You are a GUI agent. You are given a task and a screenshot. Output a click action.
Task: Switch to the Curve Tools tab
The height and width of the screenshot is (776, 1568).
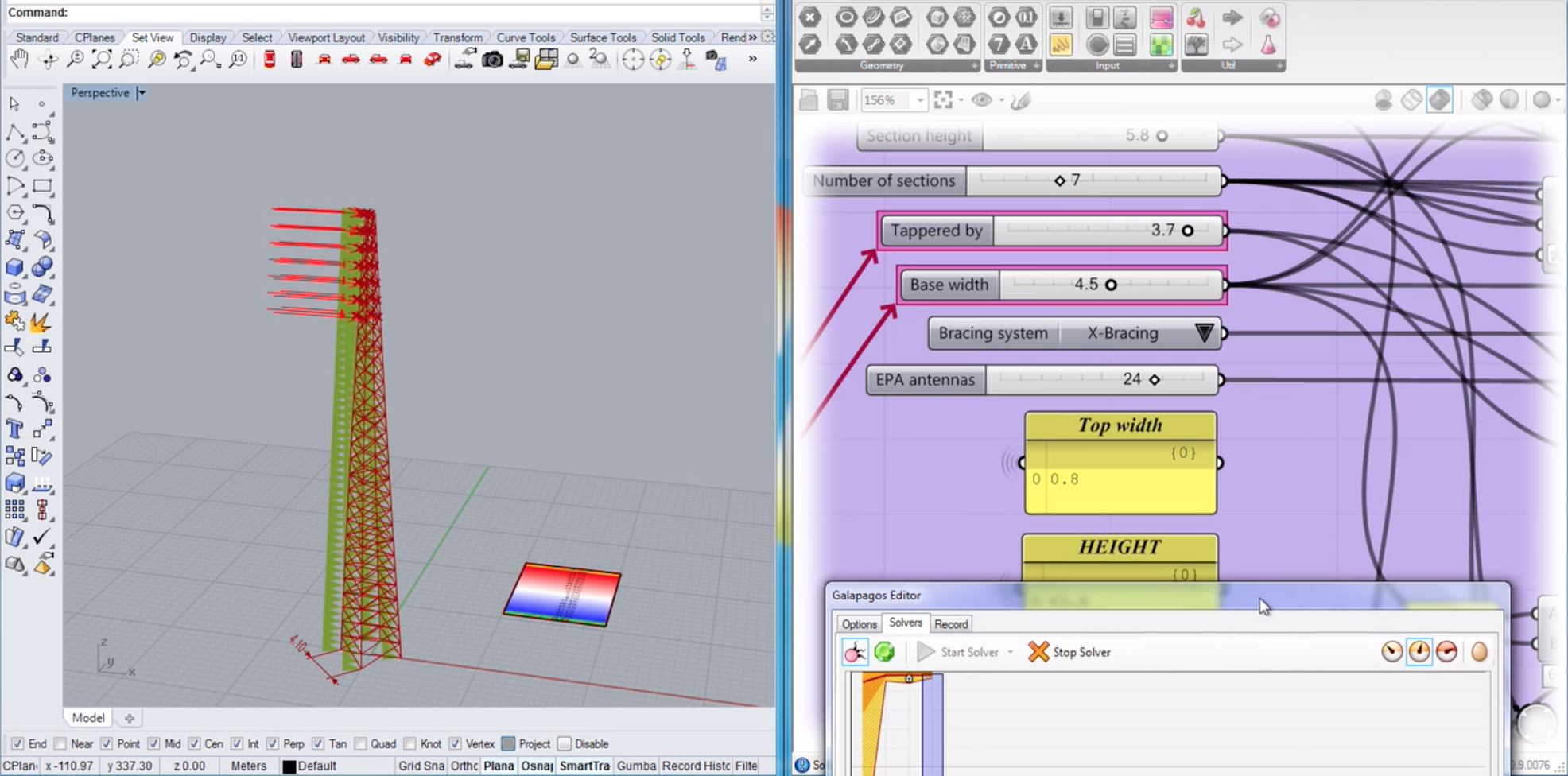tap(526, 37)
